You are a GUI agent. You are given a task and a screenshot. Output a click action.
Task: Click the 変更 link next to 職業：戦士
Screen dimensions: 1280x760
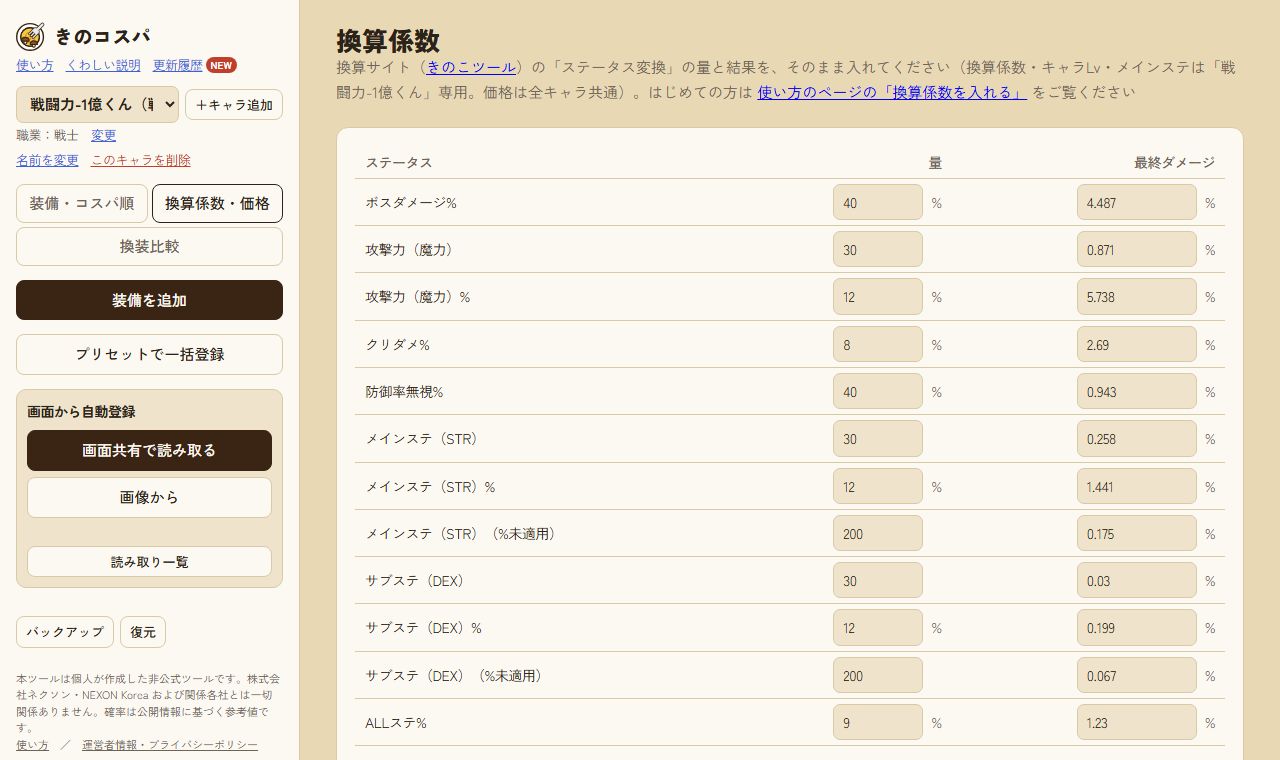pyautogui.click(x=104, y=135)
